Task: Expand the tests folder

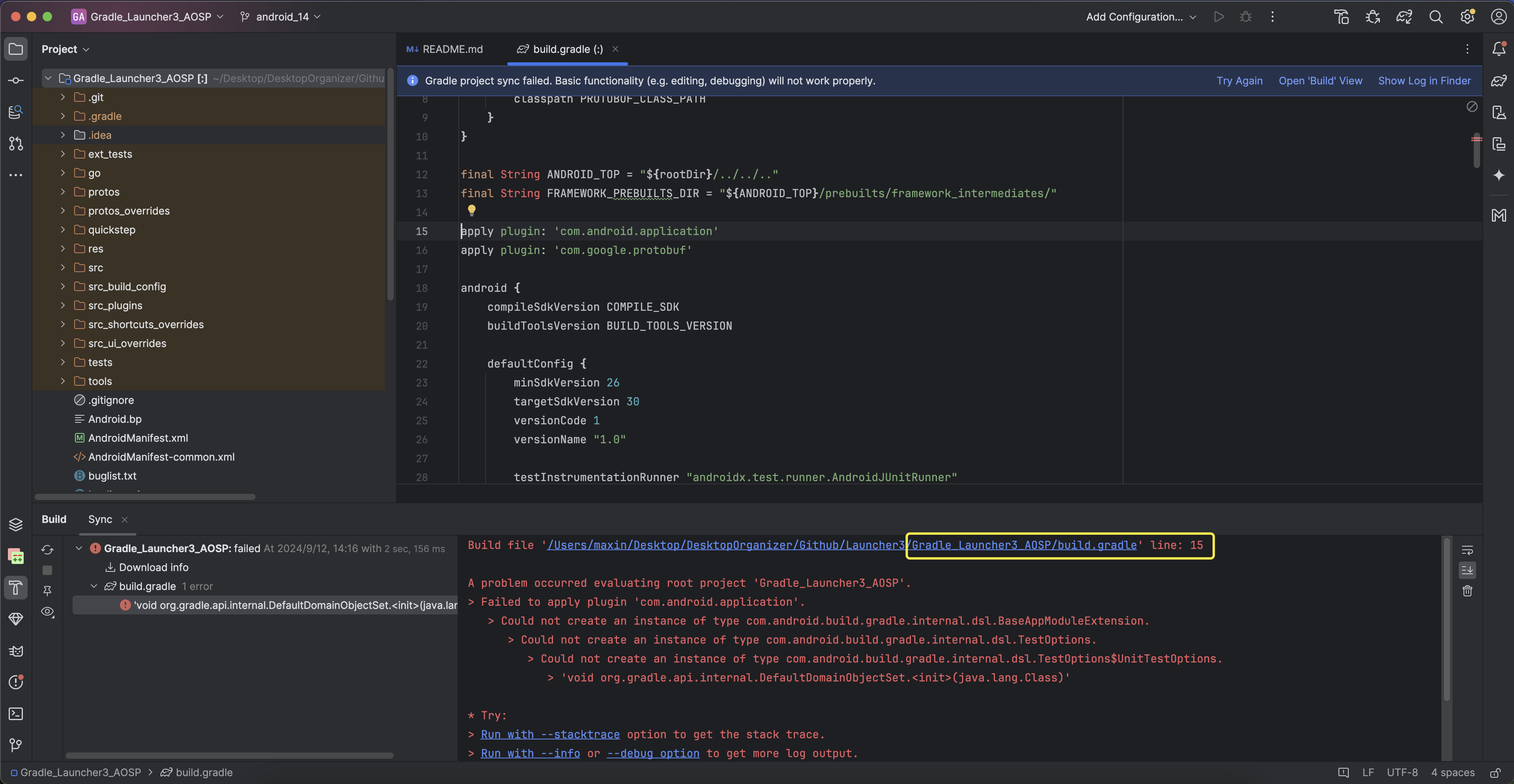Action: coord(63,362)
